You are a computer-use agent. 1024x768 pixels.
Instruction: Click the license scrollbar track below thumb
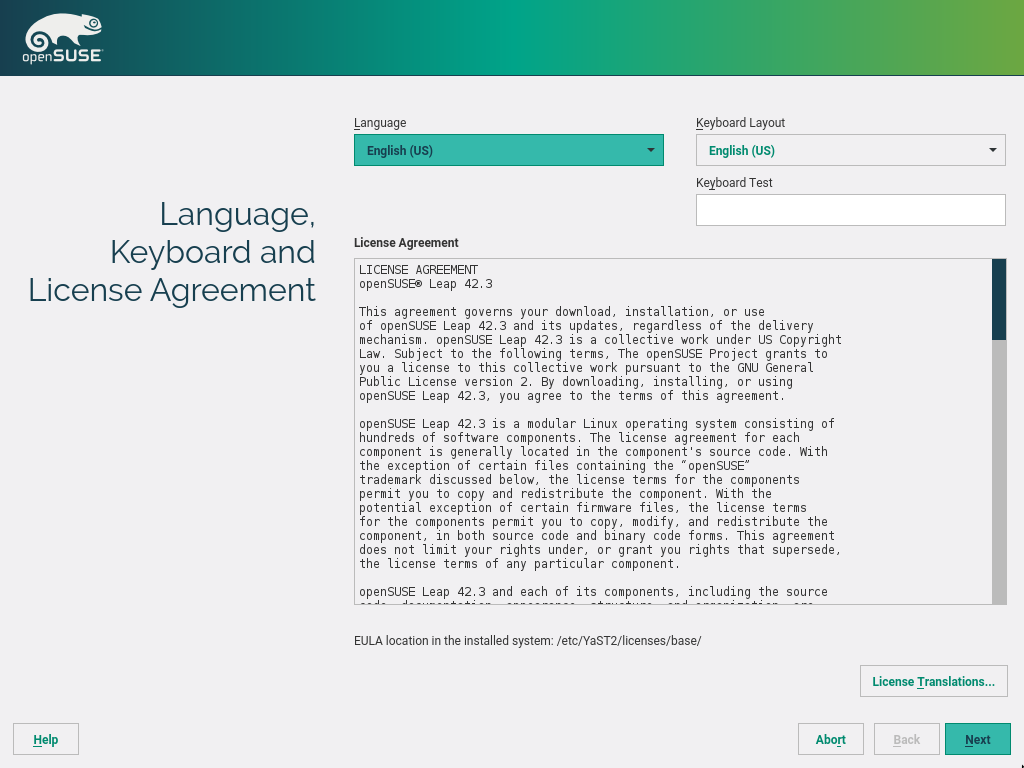[x=999, y=470]
